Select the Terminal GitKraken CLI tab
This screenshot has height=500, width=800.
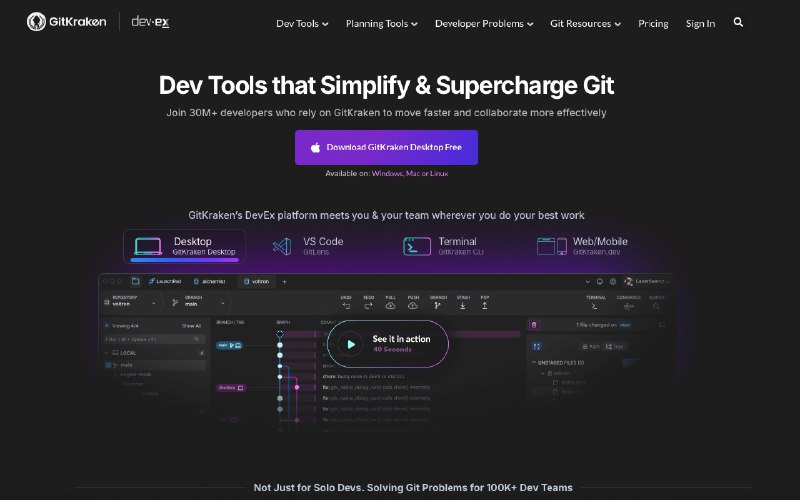point(442,246)
